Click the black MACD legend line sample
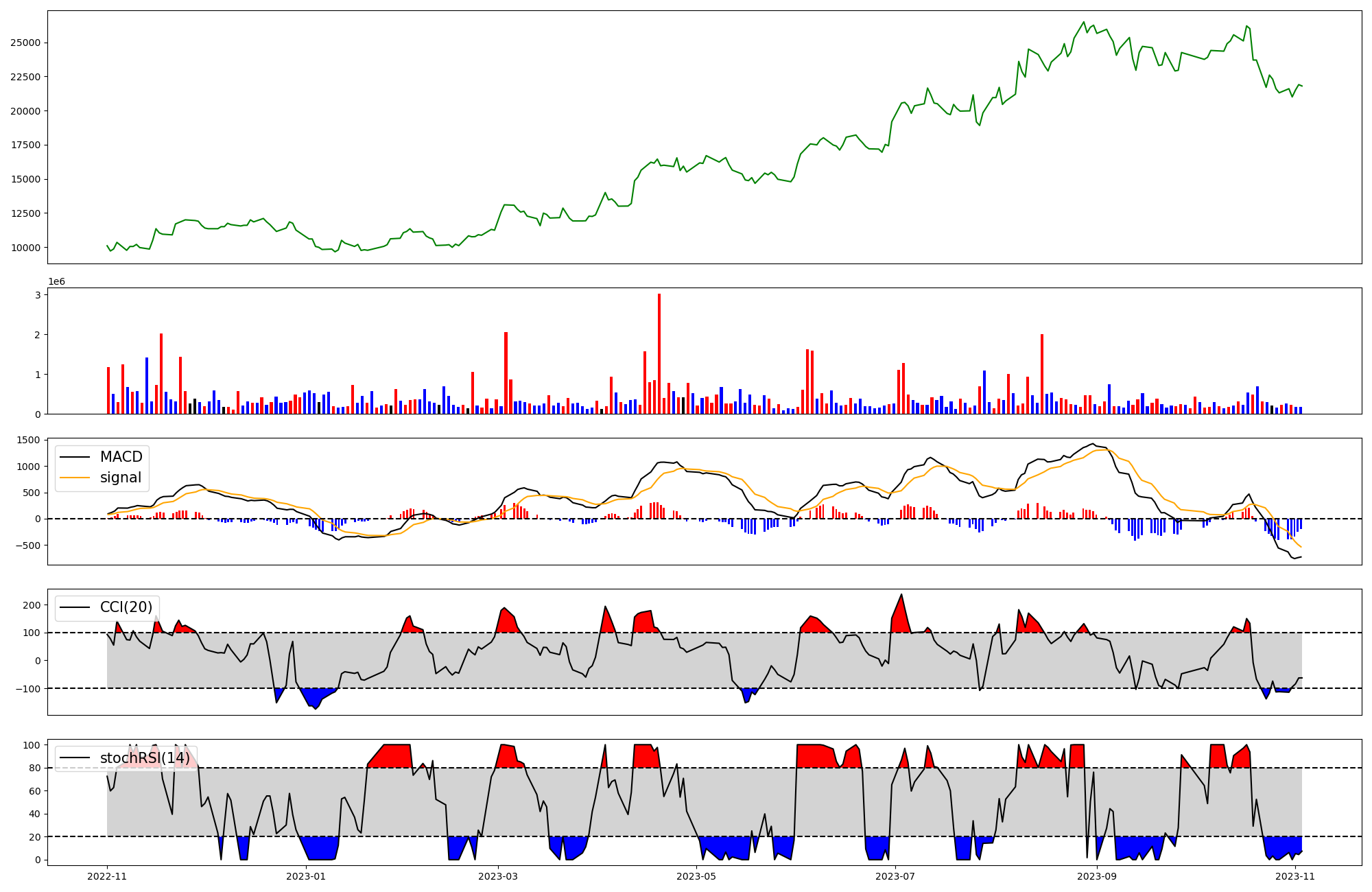Image resolution: width=1372 pixels, height=892 pixels. 75,457
